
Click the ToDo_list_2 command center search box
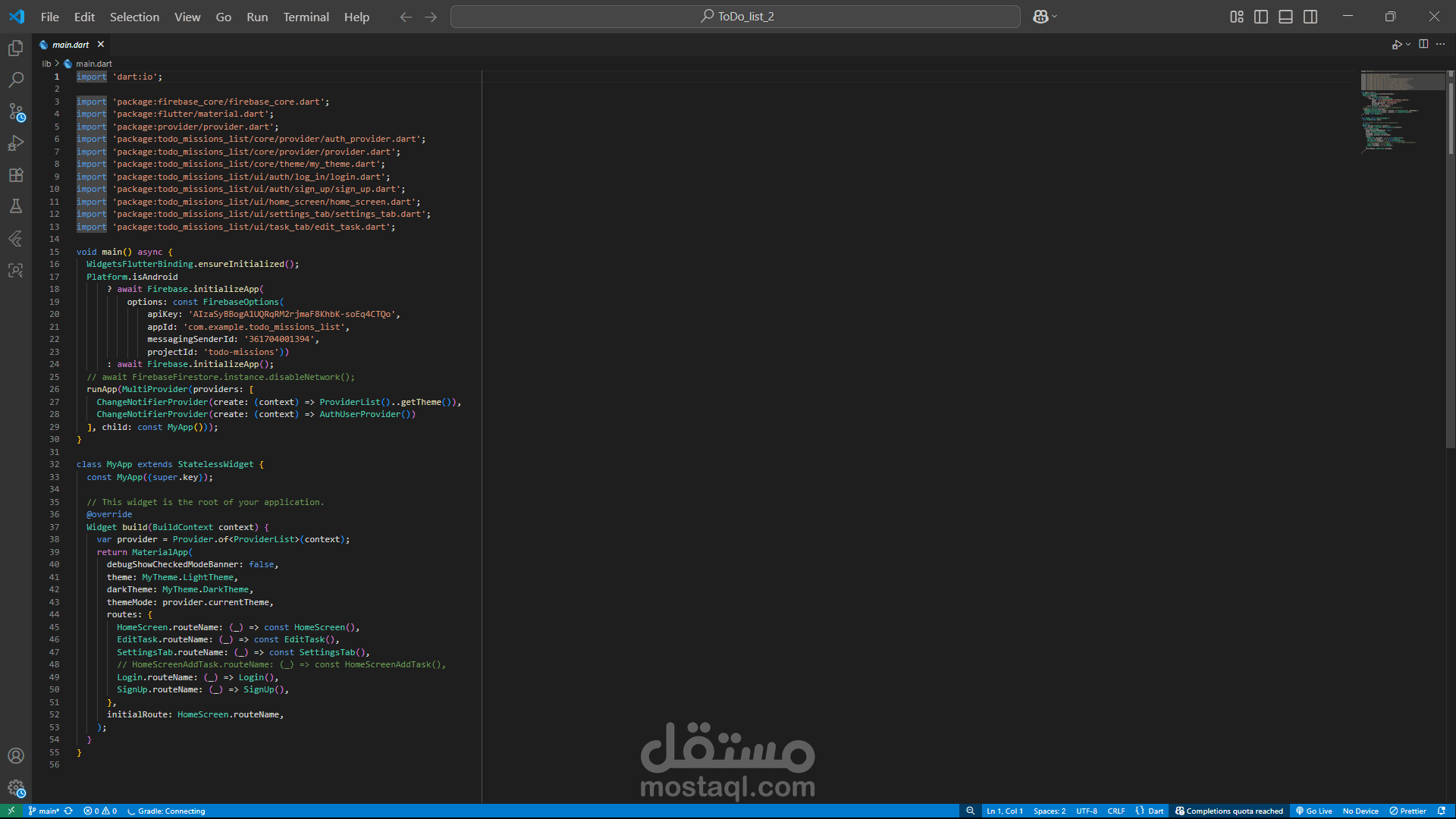pos(735,17)
